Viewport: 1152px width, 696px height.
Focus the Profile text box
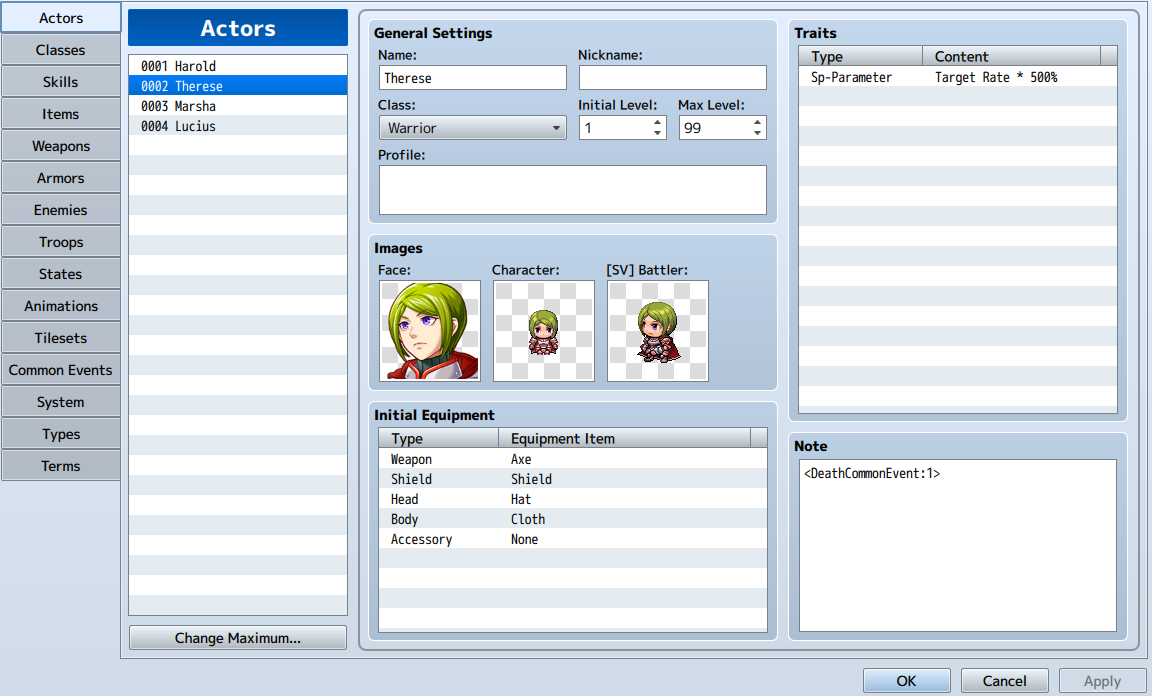pos(572,190)
